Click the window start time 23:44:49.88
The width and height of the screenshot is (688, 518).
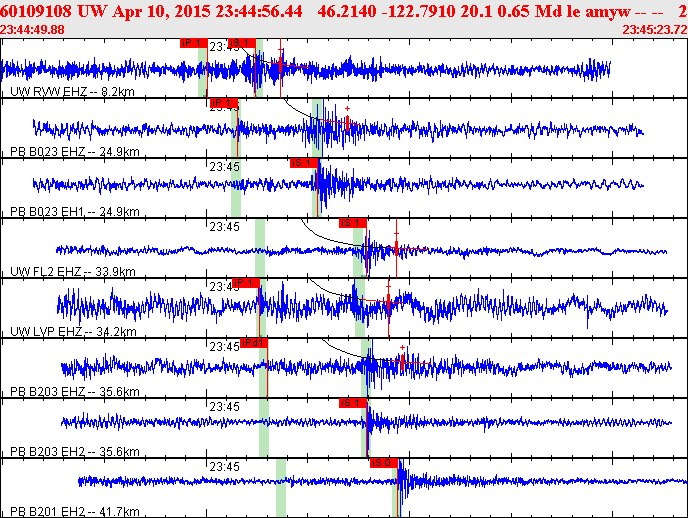(32, 30)
